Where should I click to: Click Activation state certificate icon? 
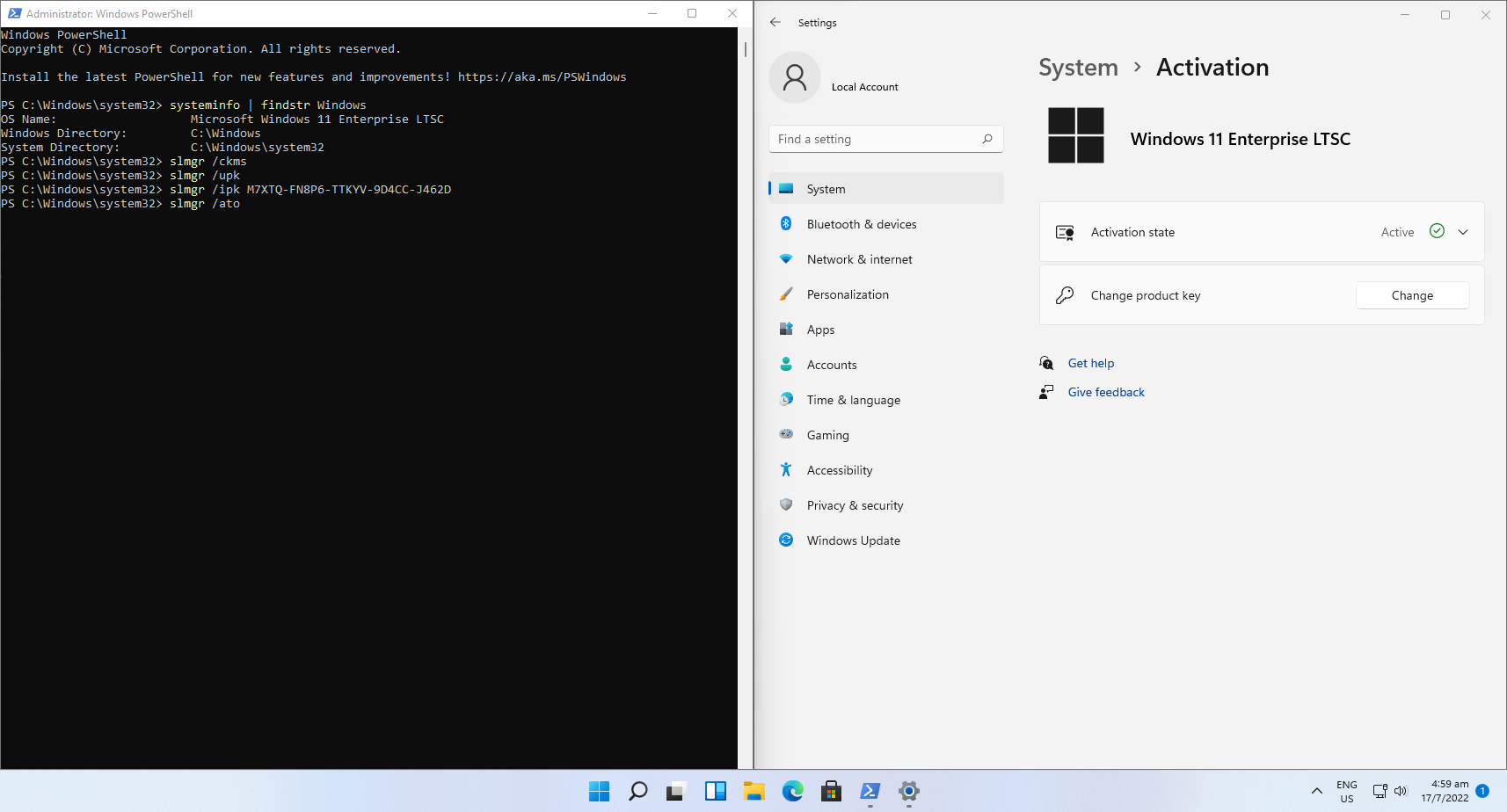pyautogui.click(x=1065, y=232)
